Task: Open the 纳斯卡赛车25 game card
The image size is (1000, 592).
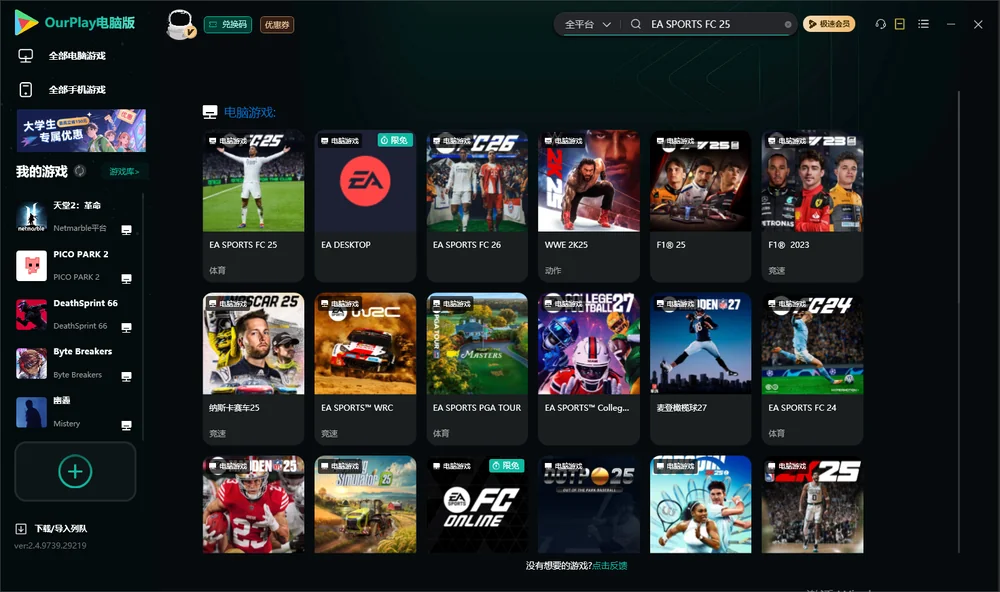Action: (253, 369)
